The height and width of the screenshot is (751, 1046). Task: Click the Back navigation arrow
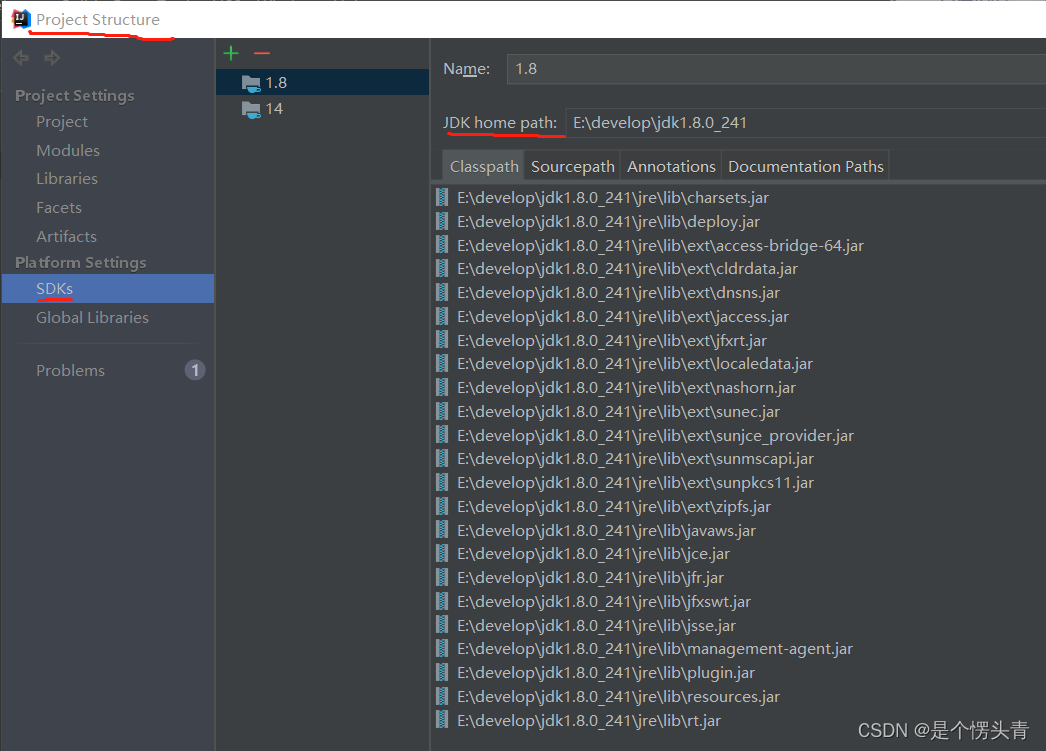tap(21, 58)
